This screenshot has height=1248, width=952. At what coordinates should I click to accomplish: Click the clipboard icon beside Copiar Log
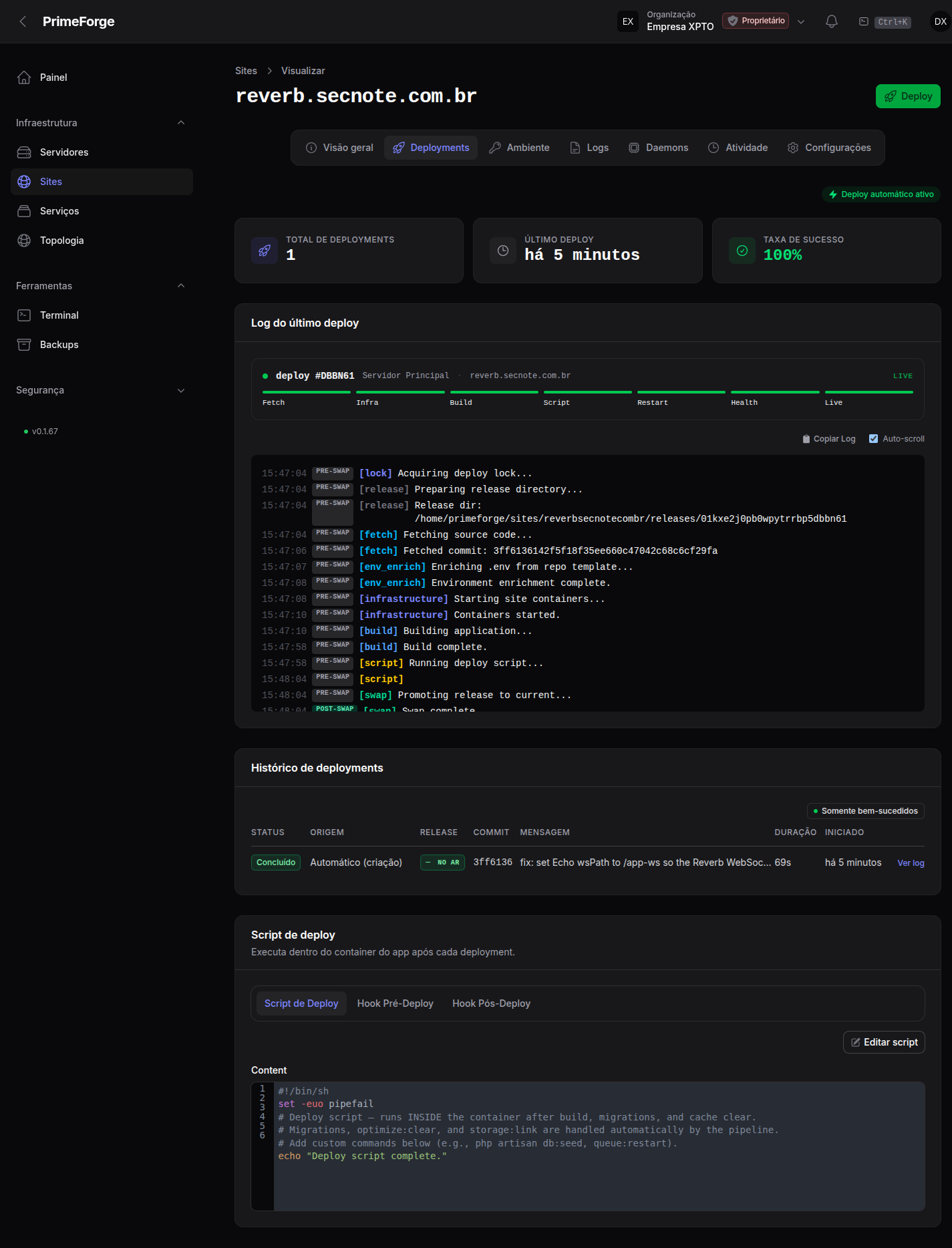pyautogui.click(x=806, y=439)
